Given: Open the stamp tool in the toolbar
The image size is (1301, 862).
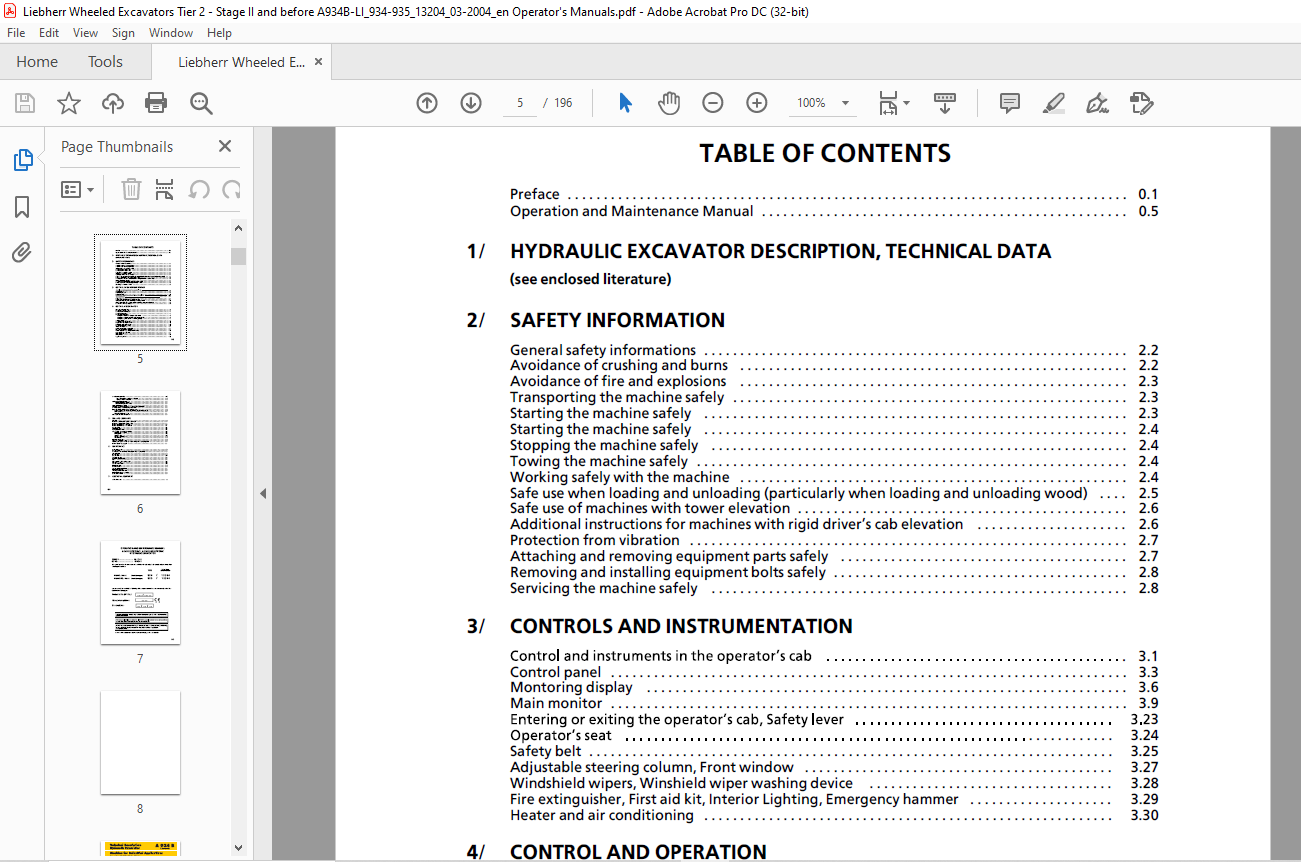Looking at the screenshot, I should pyautogui.click(x=1142, y=103).
